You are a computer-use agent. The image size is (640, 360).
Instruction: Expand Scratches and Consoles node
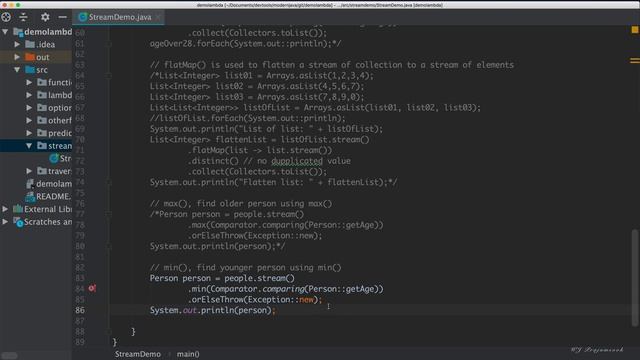[5, 222]
